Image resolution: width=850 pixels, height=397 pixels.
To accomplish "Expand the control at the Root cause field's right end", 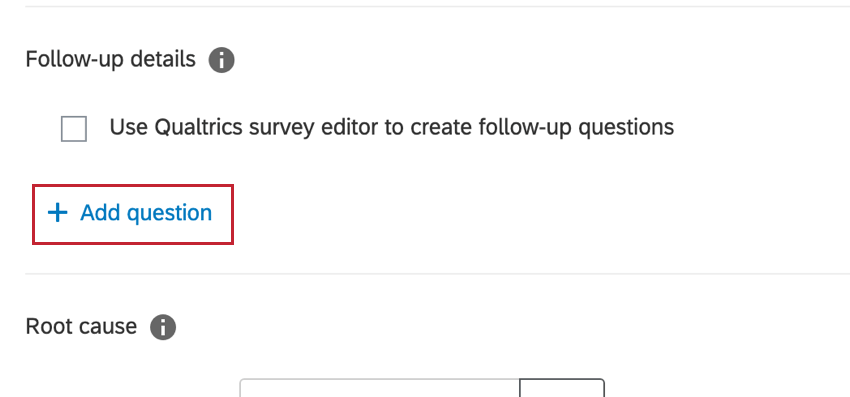I will (562, 388).
